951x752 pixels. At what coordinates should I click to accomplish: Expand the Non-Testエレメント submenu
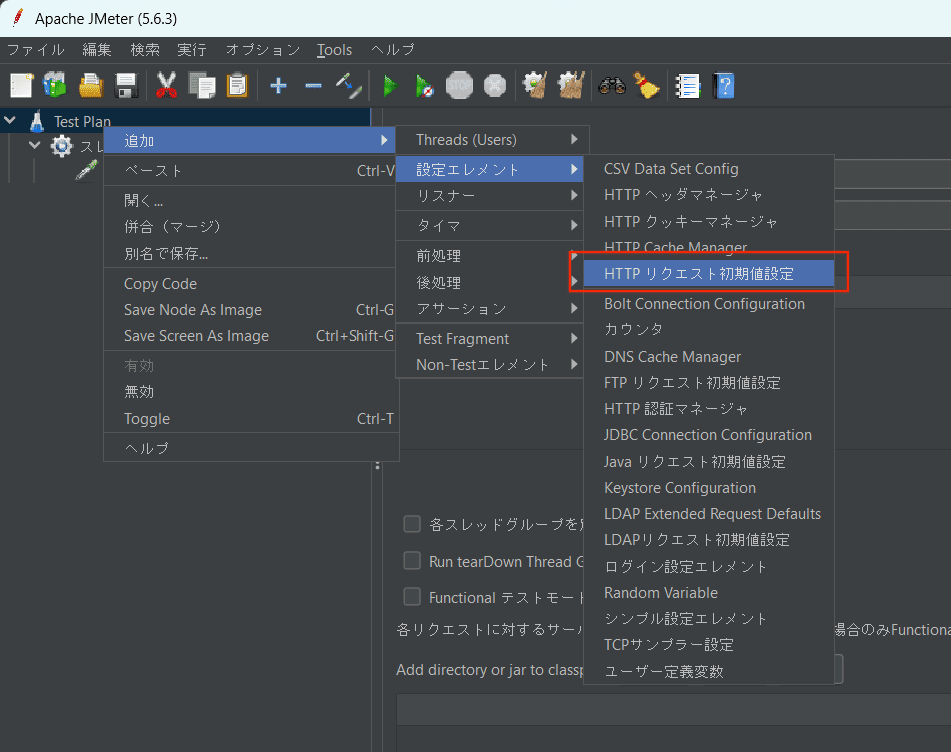(489, 364)
